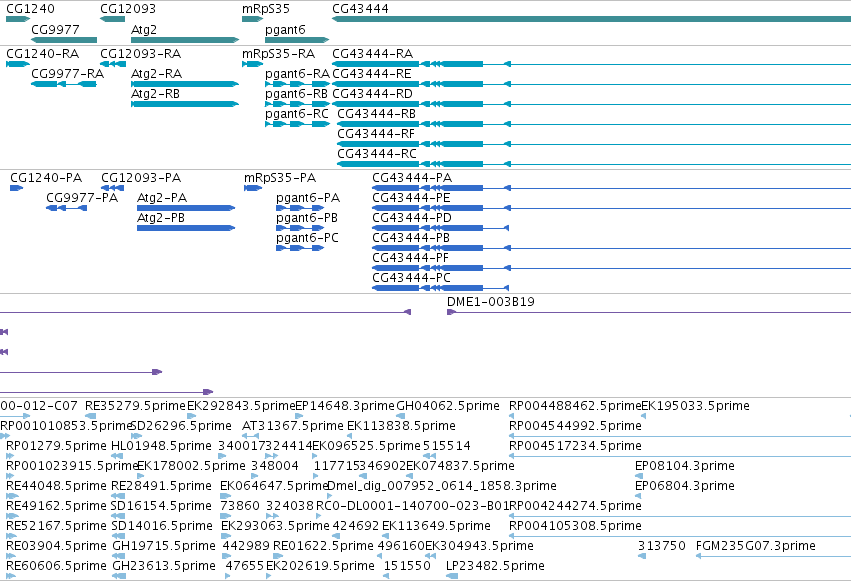Click transcript CG43444-RF
This screenshot has width=851, height=581.
(x=376, y=133)
